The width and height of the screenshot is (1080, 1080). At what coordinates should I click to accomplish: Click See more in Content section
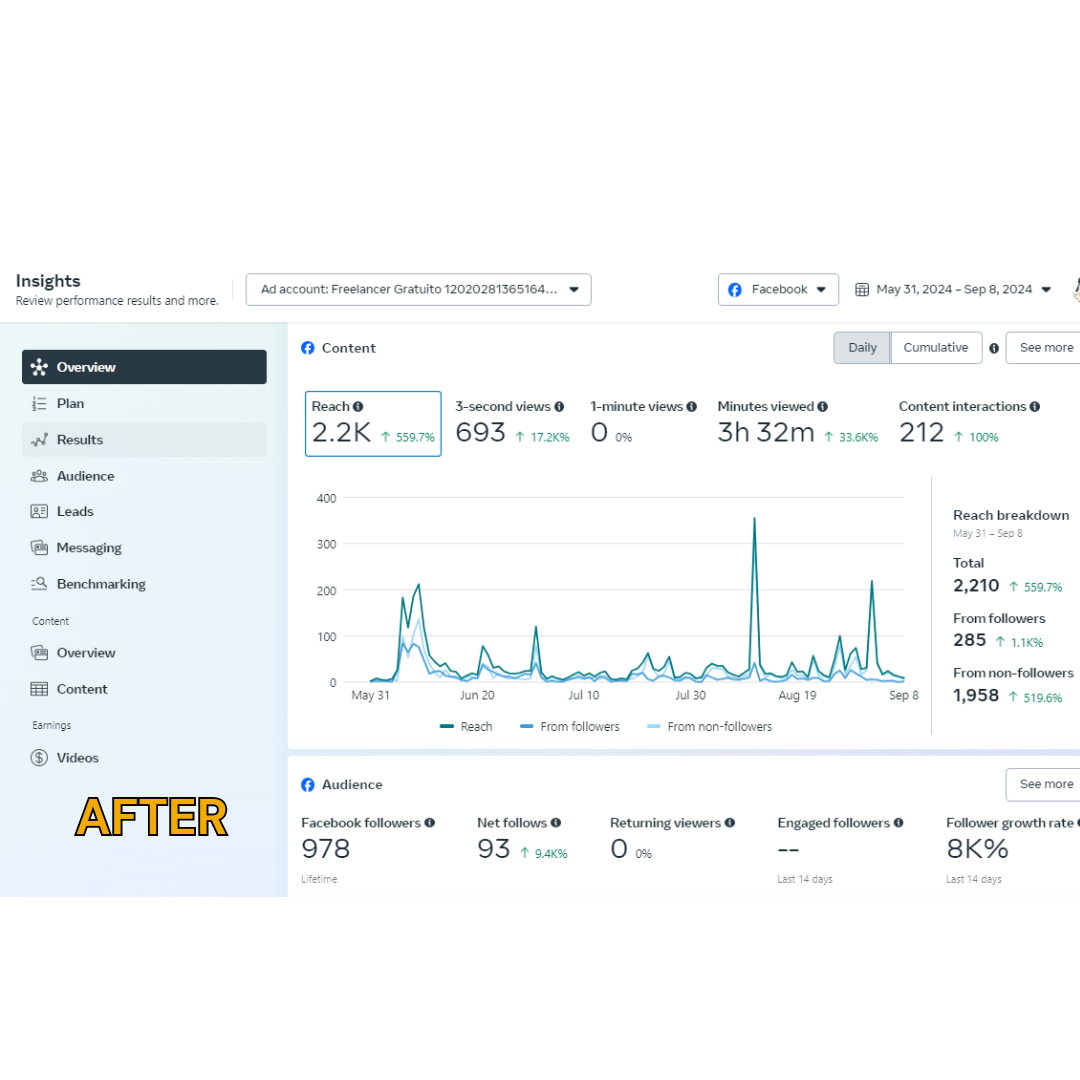point(1045,348)
